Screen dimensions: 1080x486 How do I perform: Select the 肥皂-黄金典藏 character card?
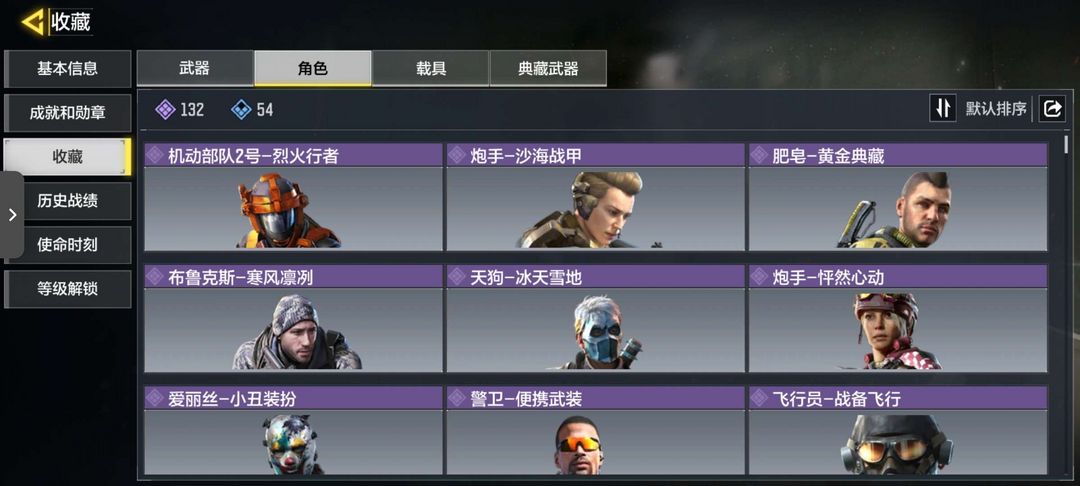click(x=898, y=197)
